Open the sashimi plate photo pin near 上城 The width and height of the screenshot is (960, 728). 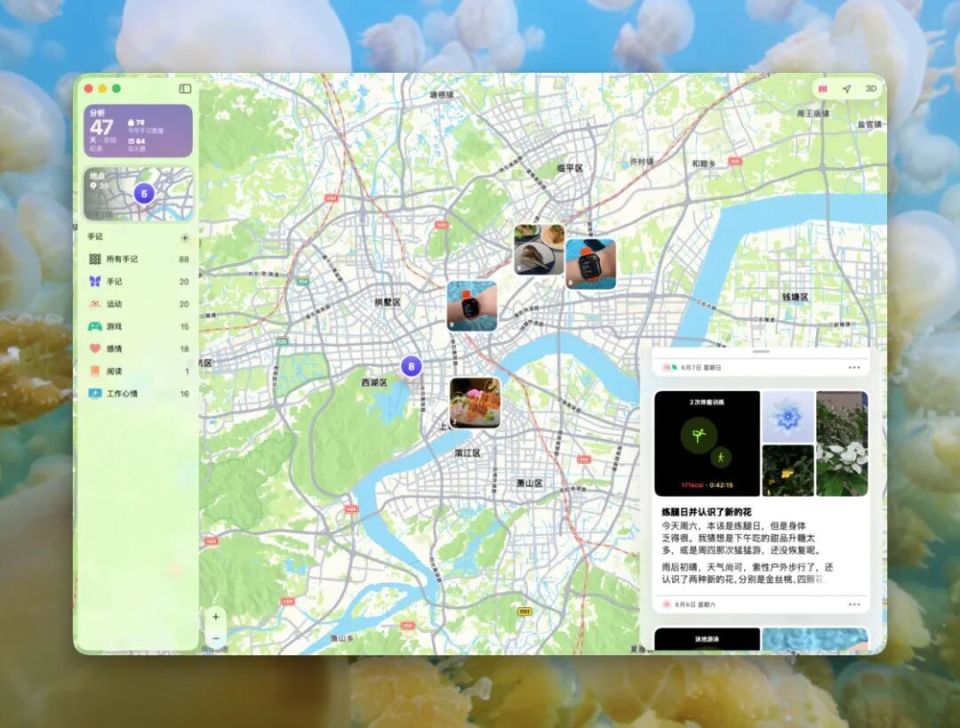(475, 402)
